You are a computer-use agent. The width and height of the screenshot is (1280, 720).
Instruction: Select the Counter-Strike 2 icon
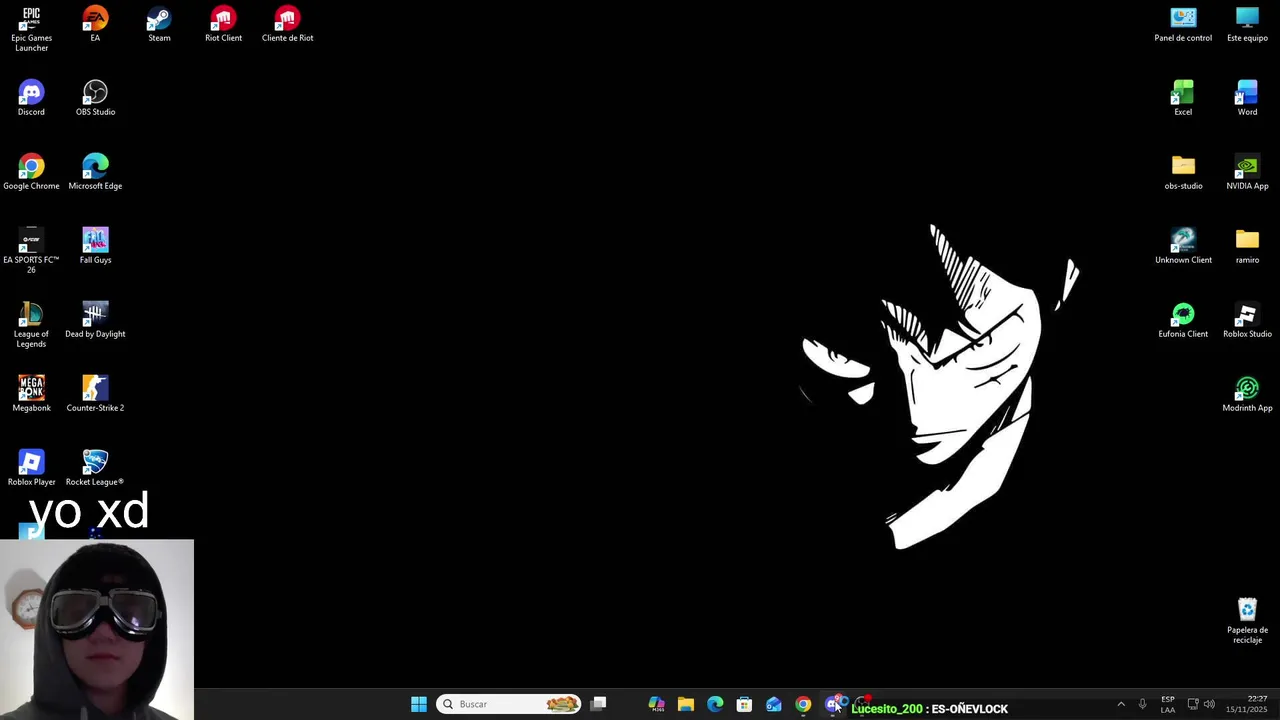(95, 395)
